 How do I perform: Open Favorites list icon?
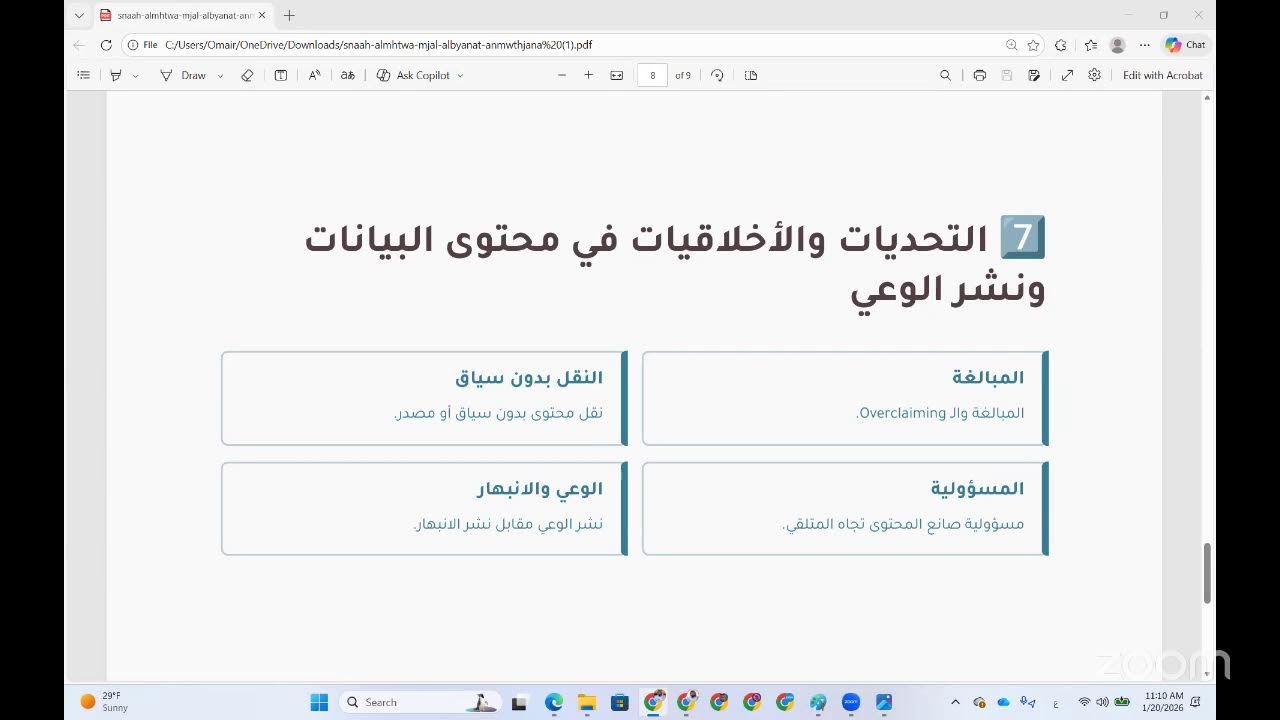(x=1091, y=45)
